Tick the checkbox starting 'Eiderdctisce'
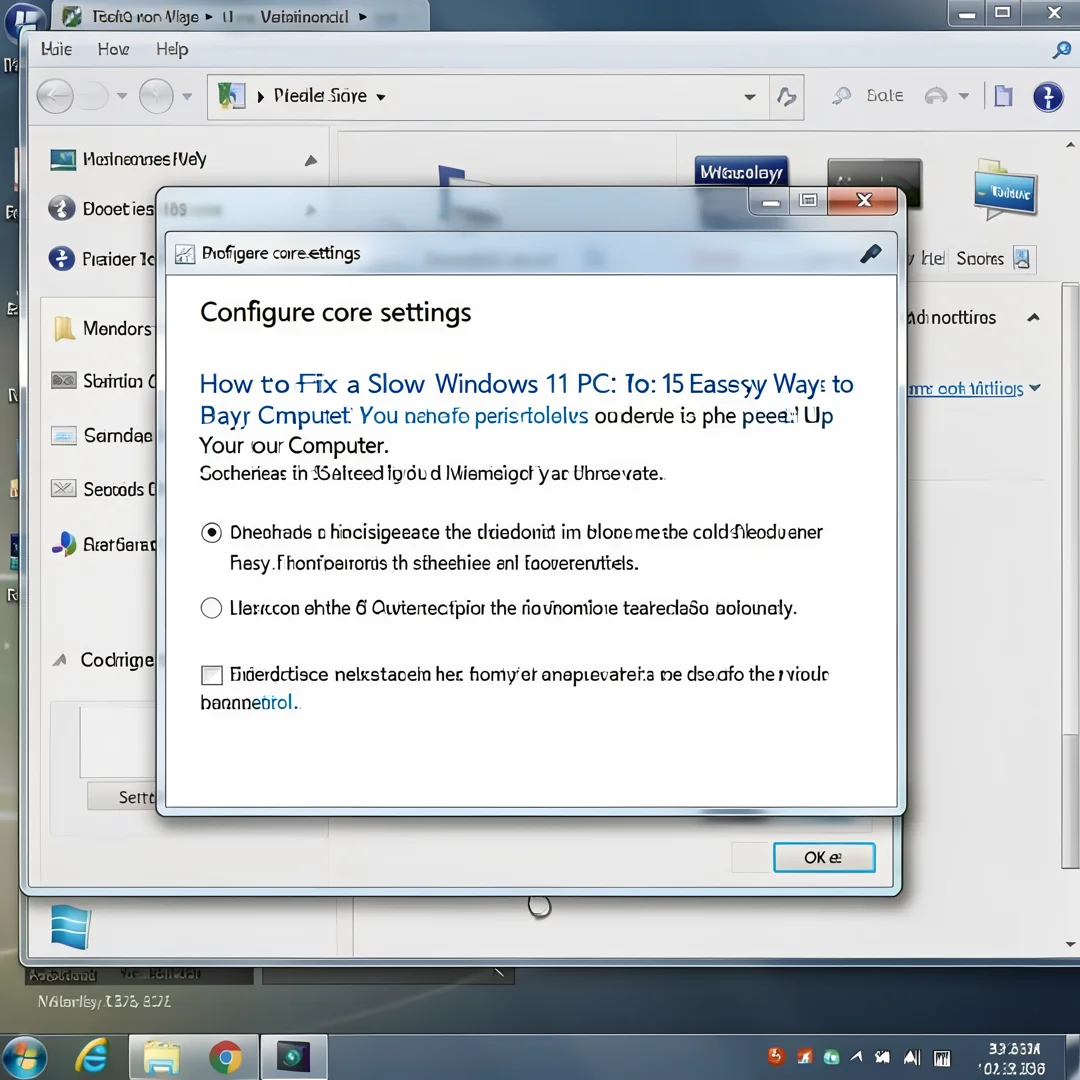This screenshot has width=1080, height=1080. (211, 674)
